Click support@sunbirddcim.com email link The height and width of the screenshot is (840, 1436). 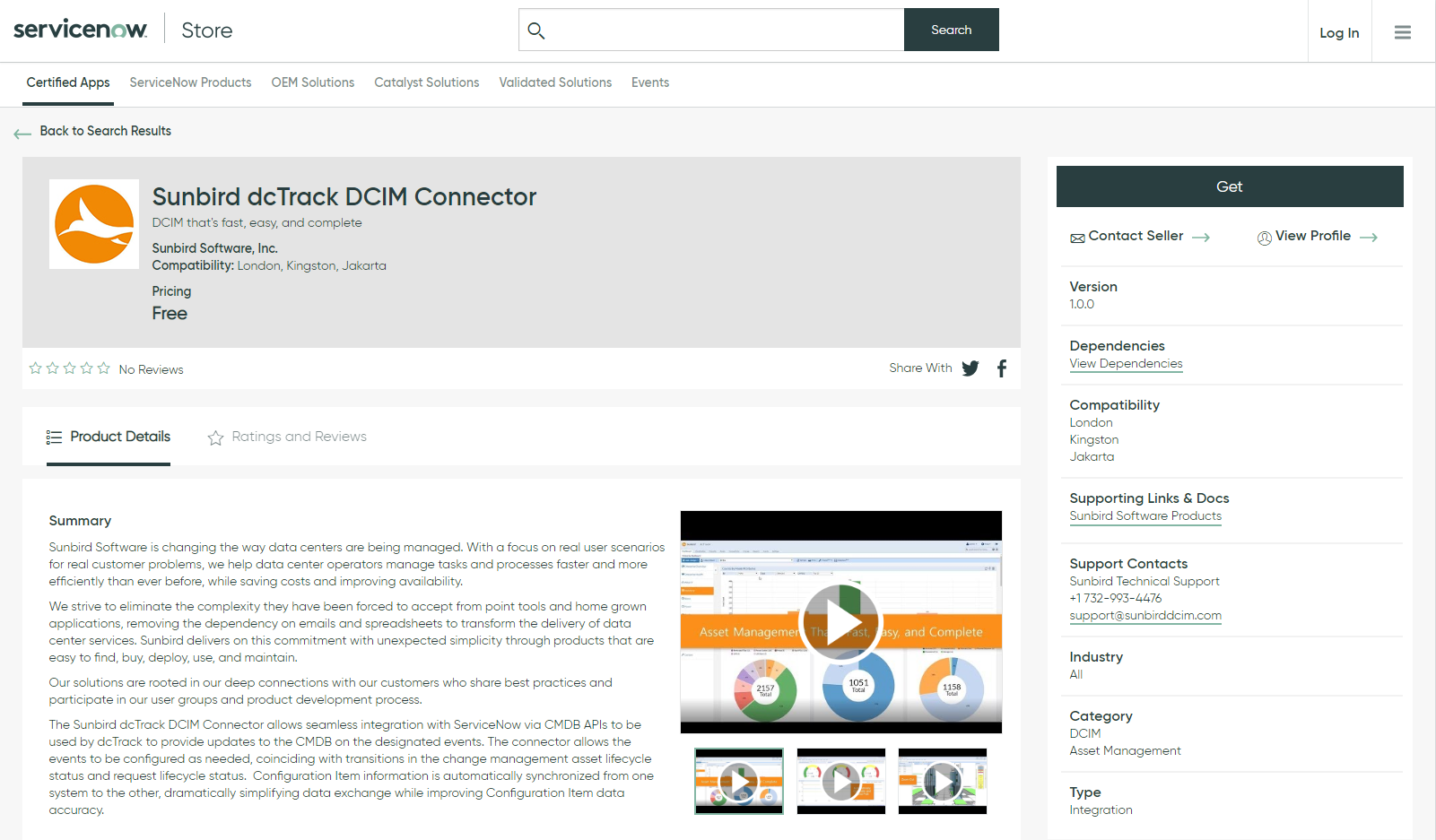click(x=1145, y=615)
